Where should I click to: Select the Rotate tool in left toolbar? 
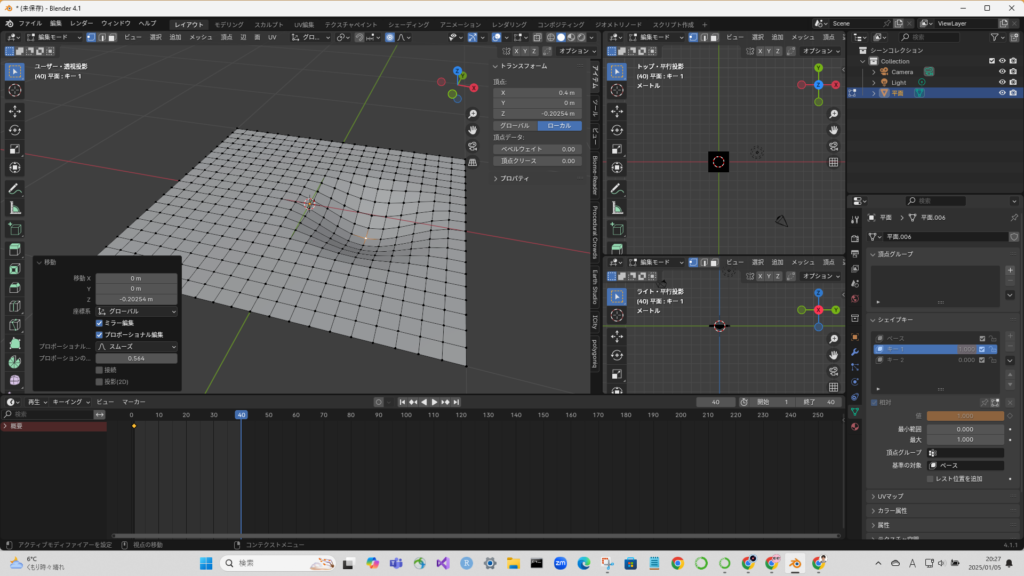(15, 130)
